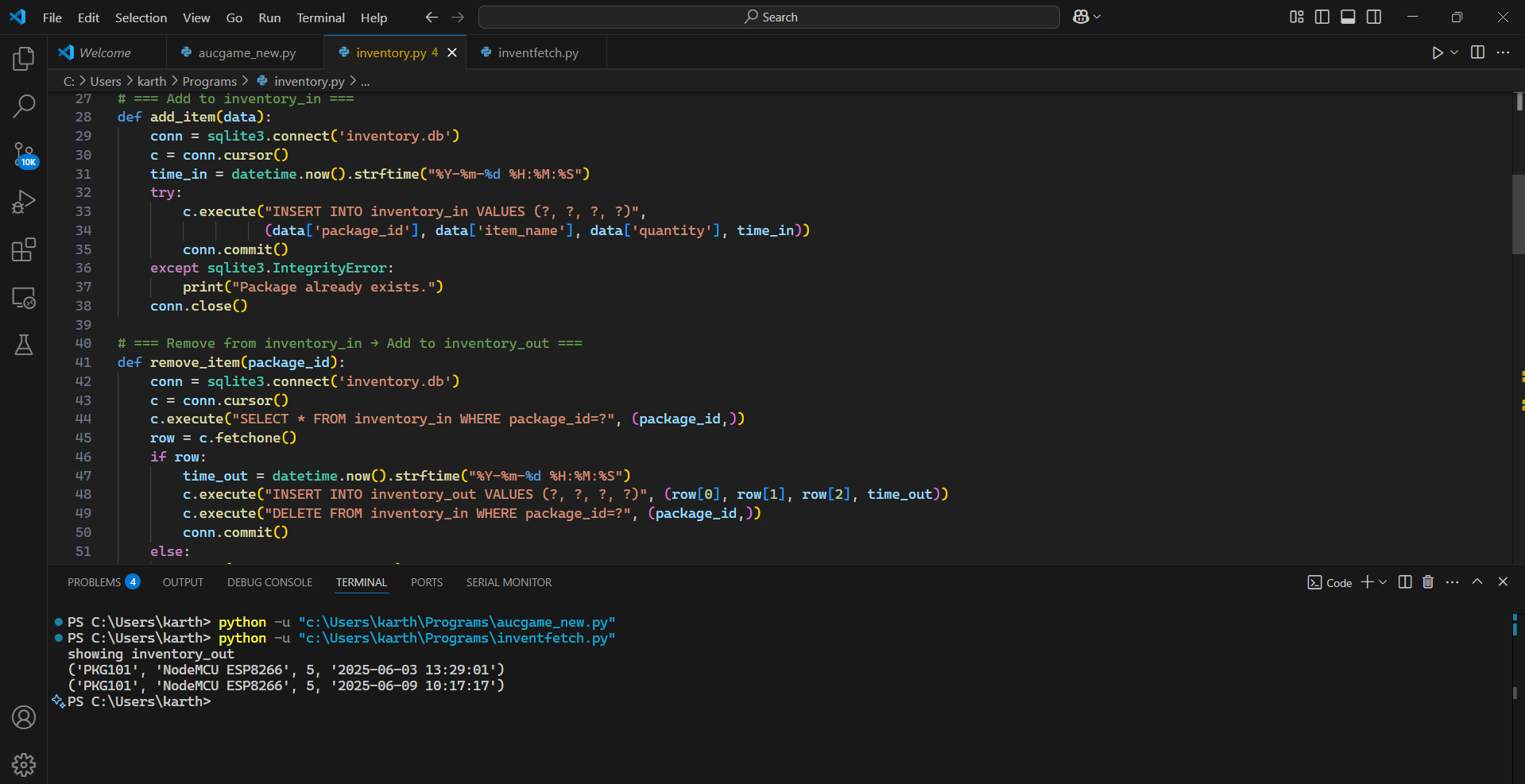
Task: Toggle the primary sidebar visibility
Action: point(1322,17)
